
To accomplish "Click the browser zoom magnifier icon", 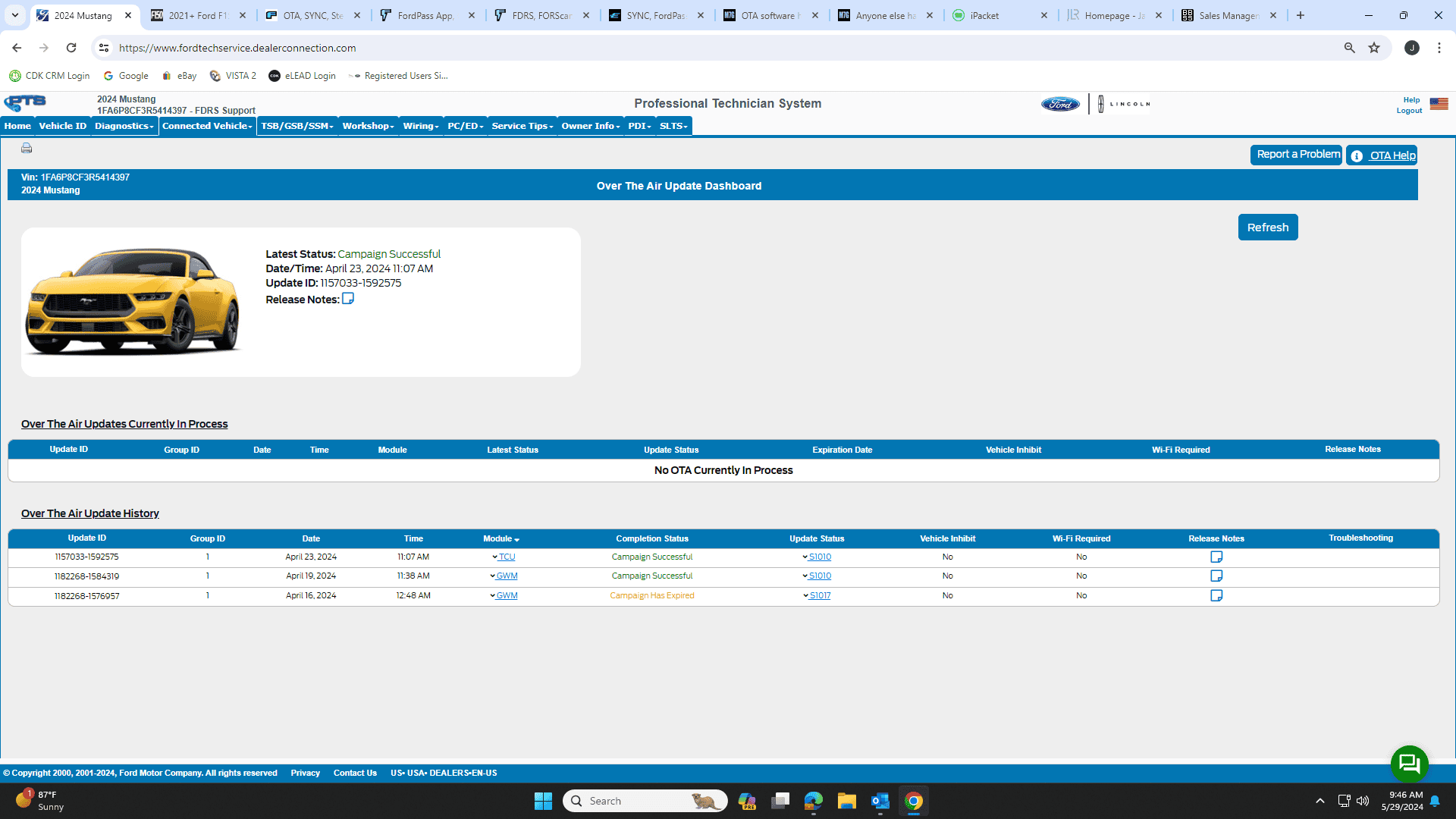I will tap(1350, 48).
